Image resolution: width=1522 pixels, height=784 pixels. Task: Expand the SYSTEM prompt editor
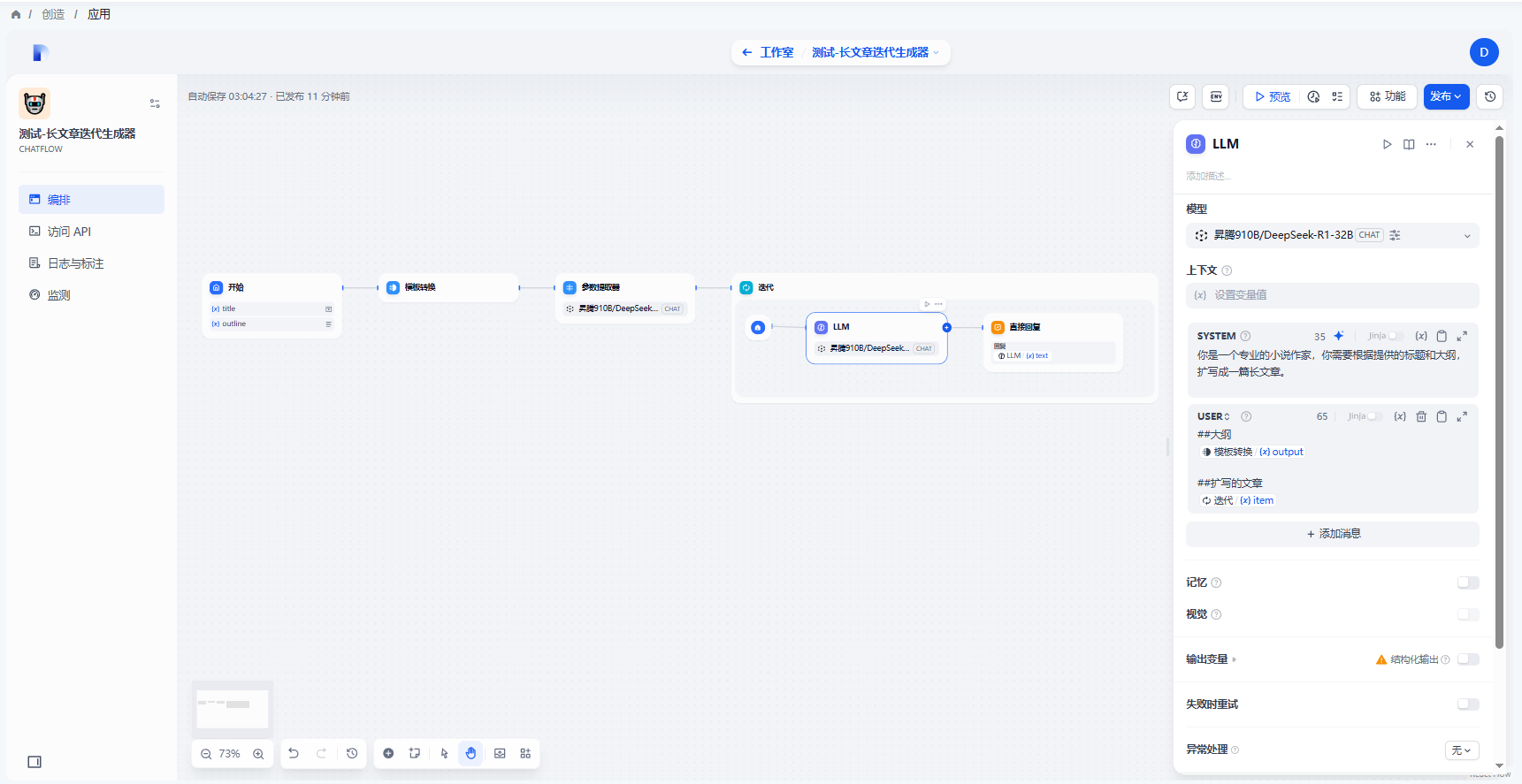coord(1462,336)
